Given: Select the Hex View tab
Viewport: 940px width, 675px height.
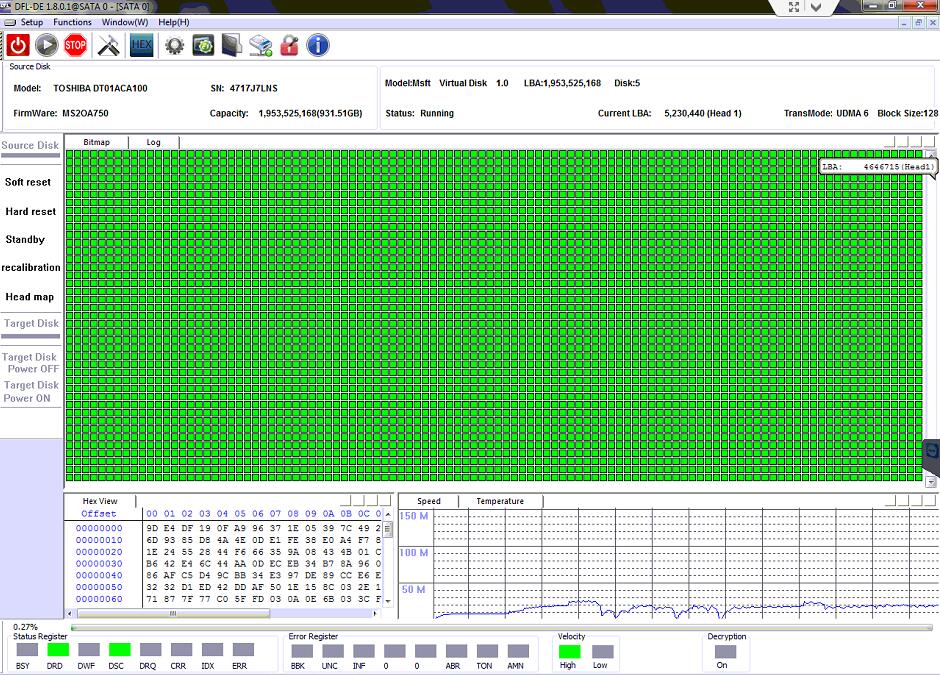Looking at the screenshot, I should (x=100, y=501).
